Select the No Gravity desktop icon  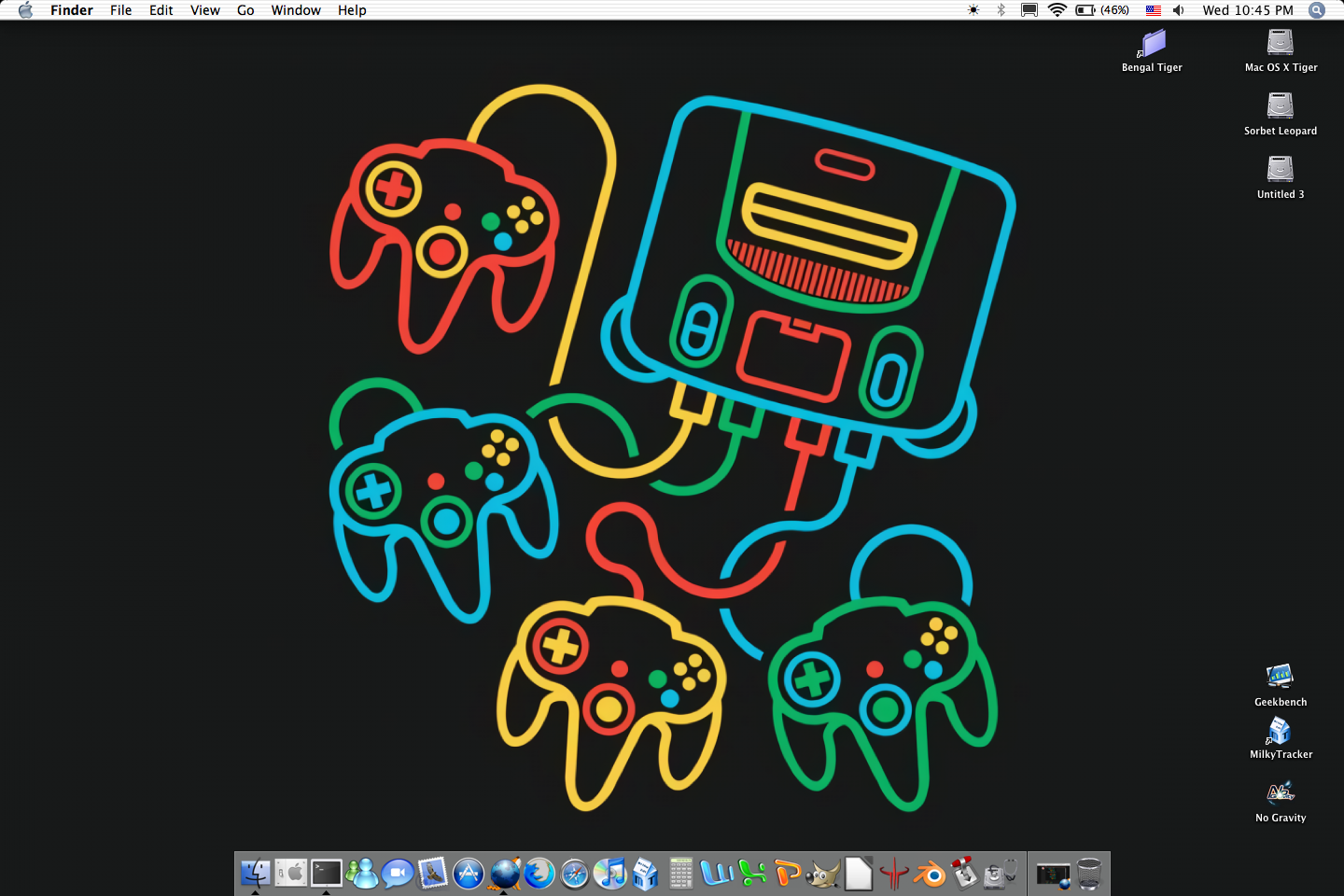click(1281, 802)
